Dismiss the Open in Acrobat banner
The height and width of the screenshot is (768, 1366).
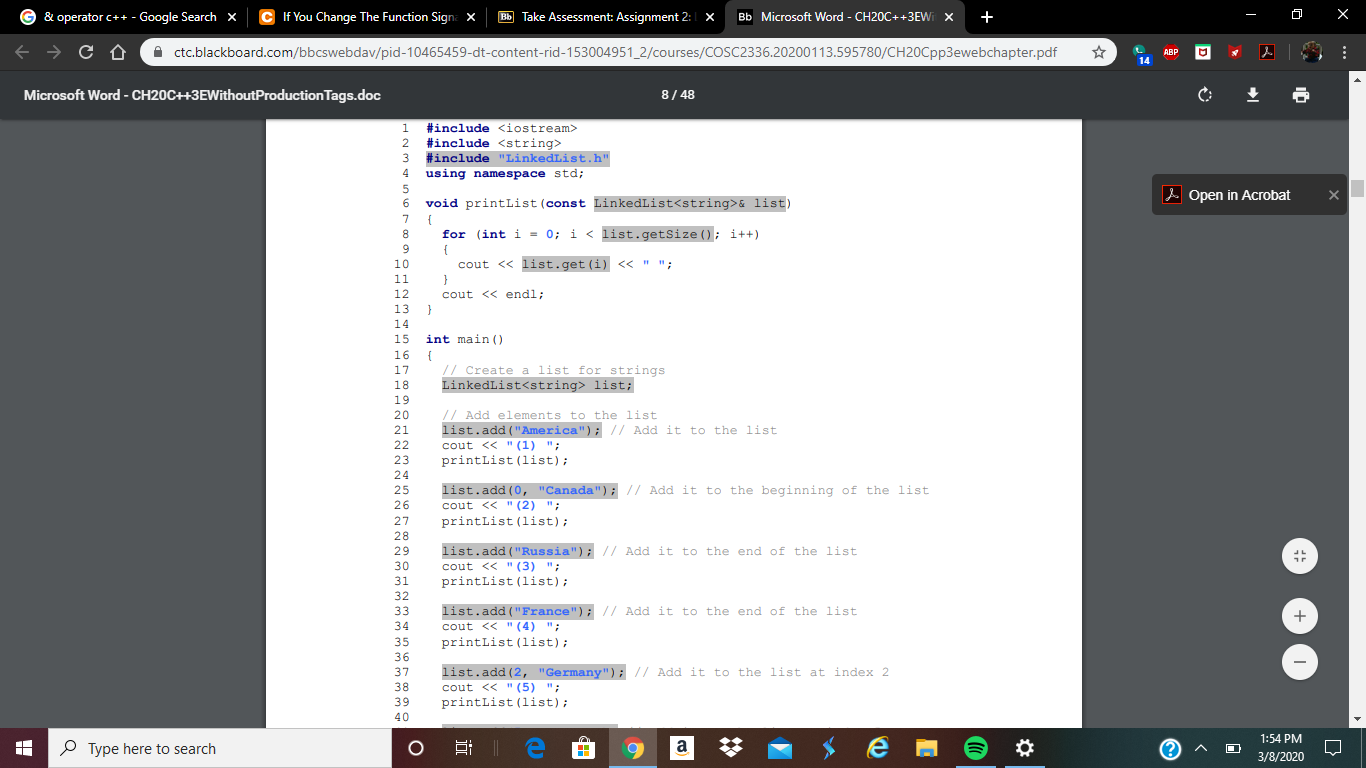click(1333, 194)
